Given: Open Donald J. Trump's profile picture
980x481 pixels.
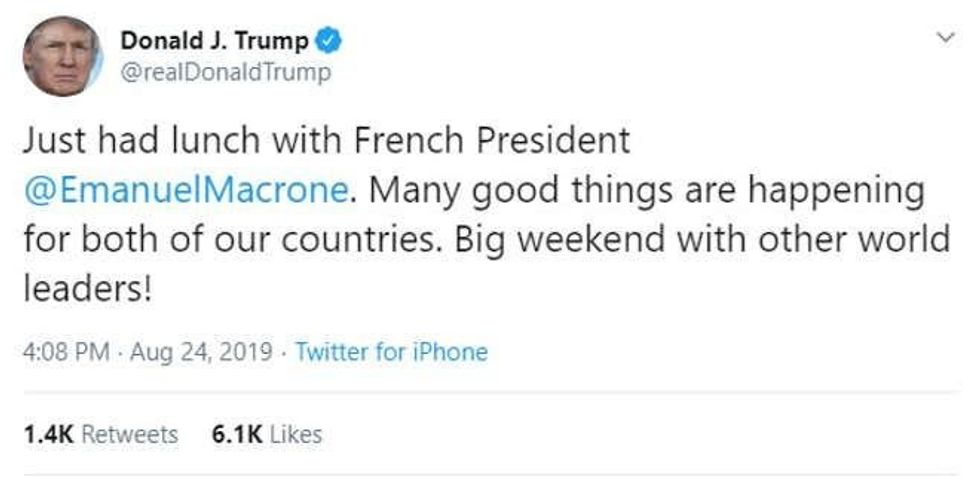Looking at the screenshot, I should (62, 56).
